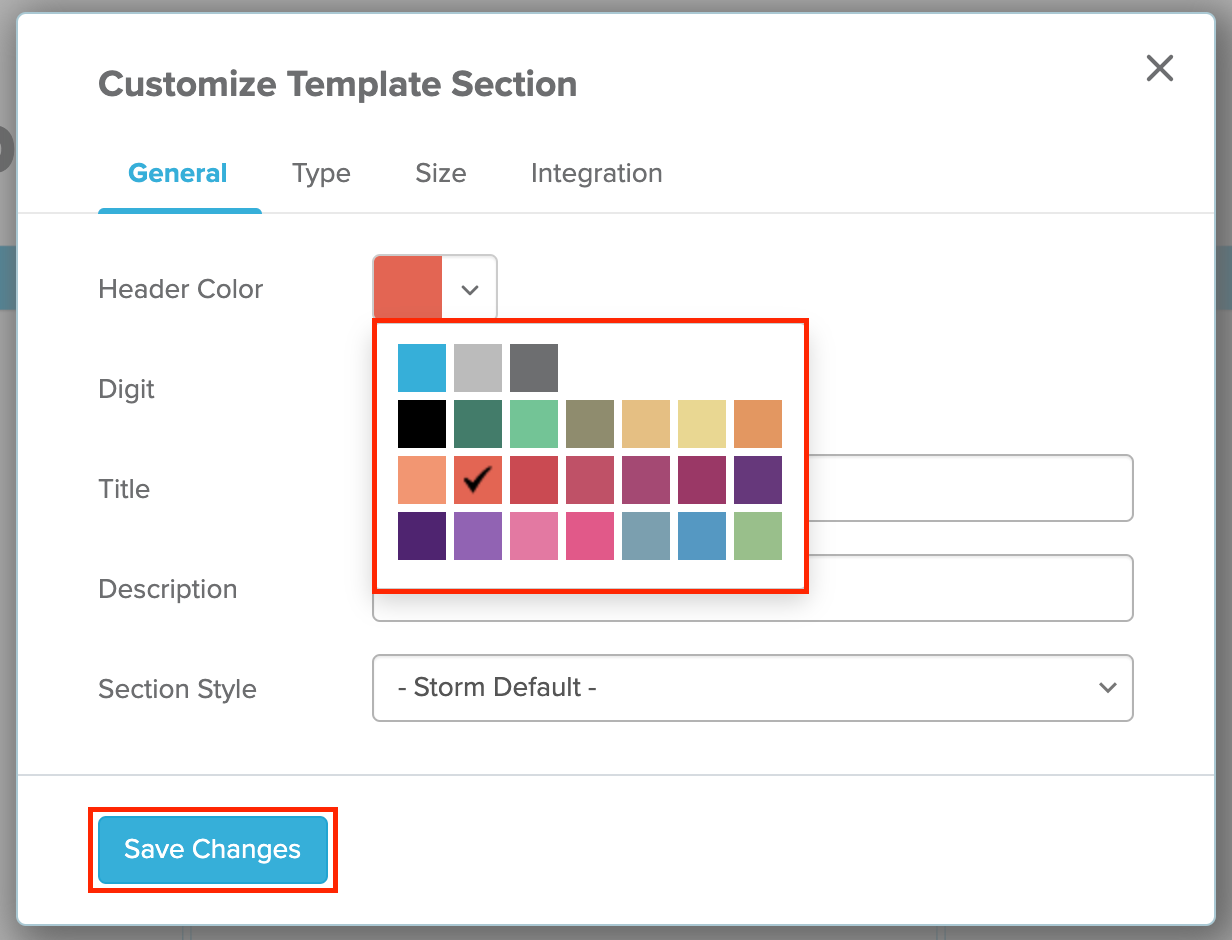Click into the Description input field
Image resolution: width=1232 pixels, height=940 pixels.
tap(970, 588)
